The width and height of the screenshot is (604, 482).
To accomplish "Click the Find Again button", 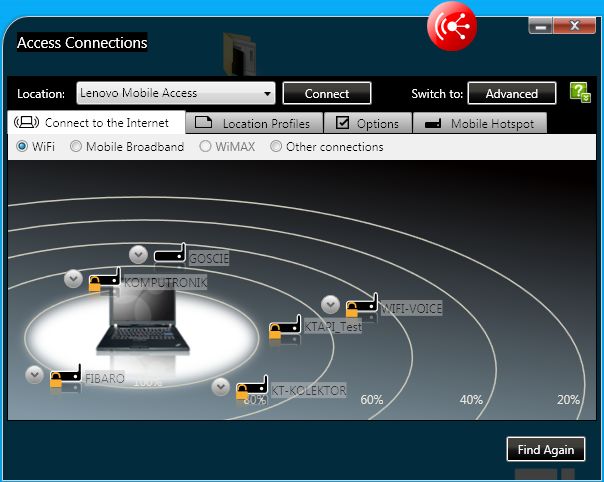I will pos(546,449).
